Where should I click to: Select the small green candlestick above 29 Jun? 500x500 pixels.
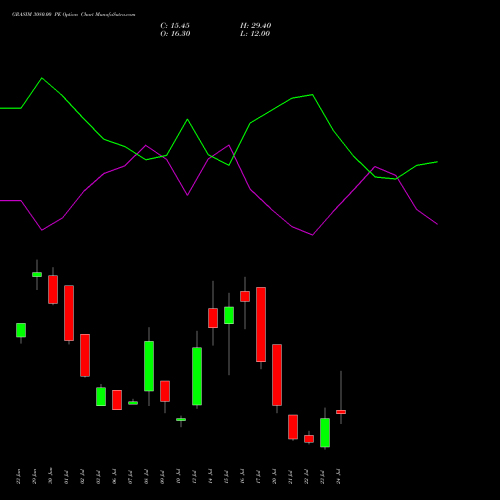tap(37, 275)
